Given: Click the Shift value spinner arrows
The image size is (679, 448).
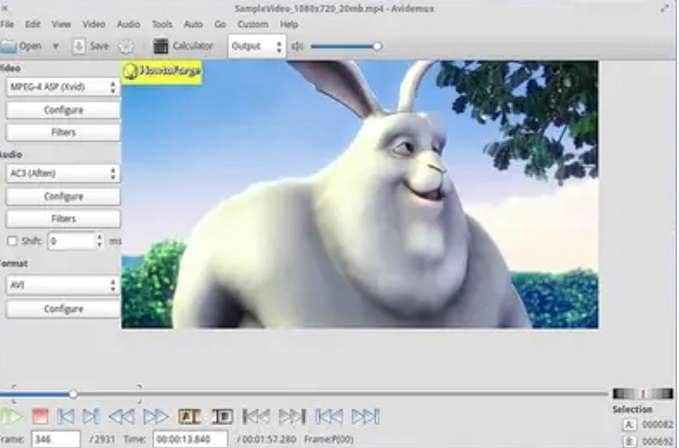Looking at the screenshot, I should click(x=100, y=241).
